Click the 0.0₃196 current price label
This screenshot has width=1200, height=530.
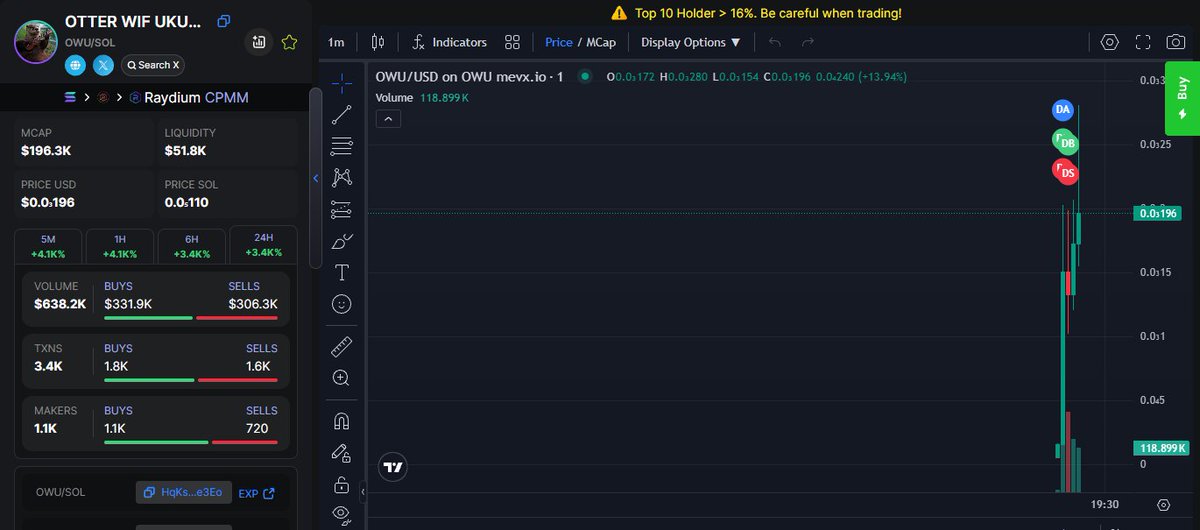1158,213
